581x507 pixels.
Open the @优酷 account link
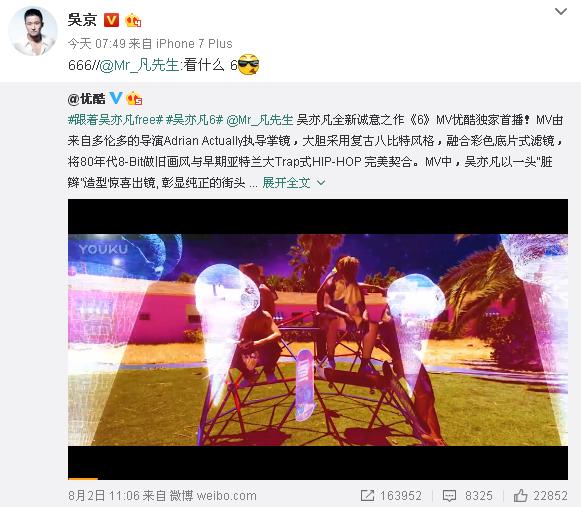tap(86, 99)
